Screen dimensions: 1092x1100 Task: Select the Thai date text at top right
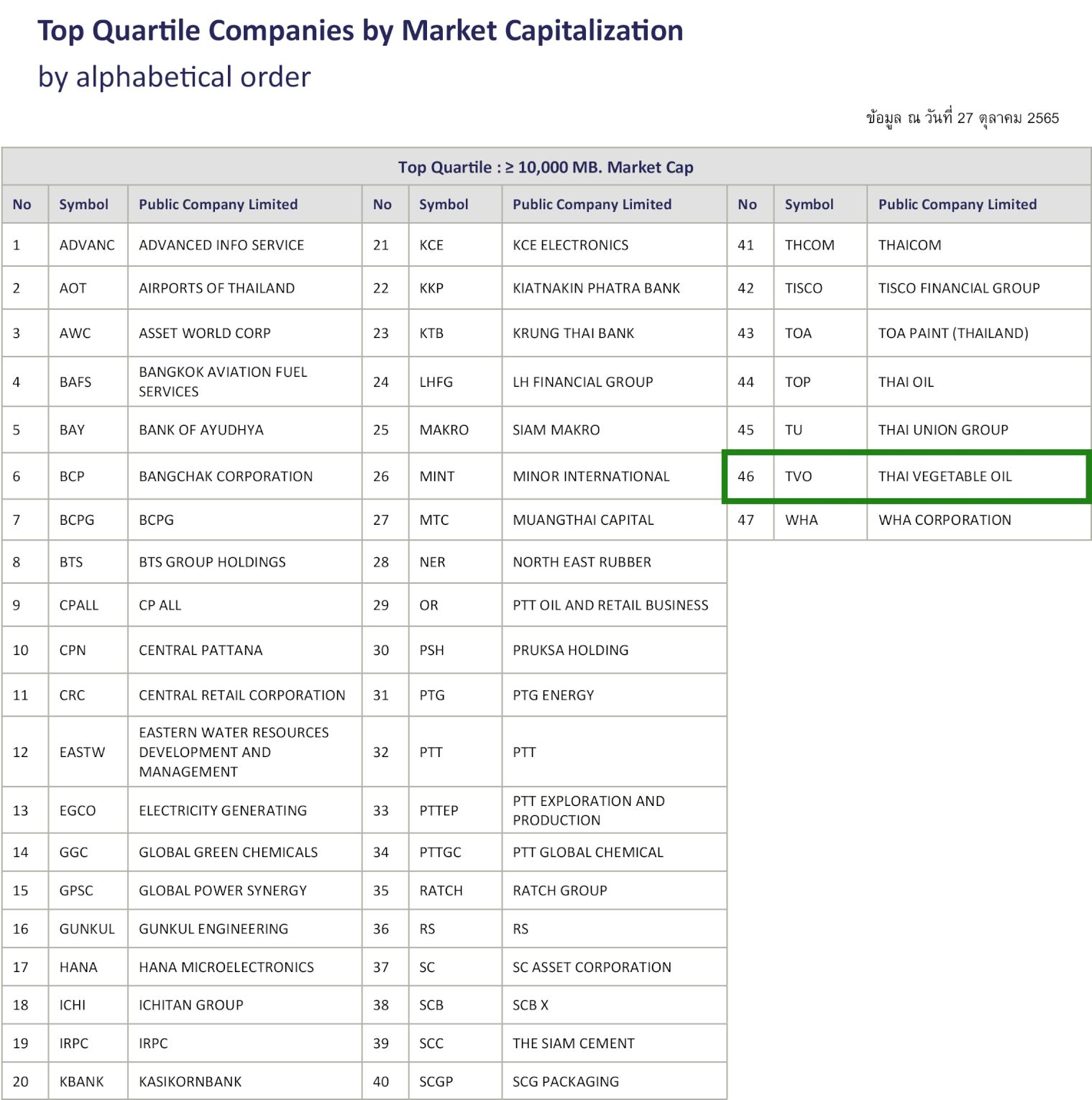click(x=962, y=119)
